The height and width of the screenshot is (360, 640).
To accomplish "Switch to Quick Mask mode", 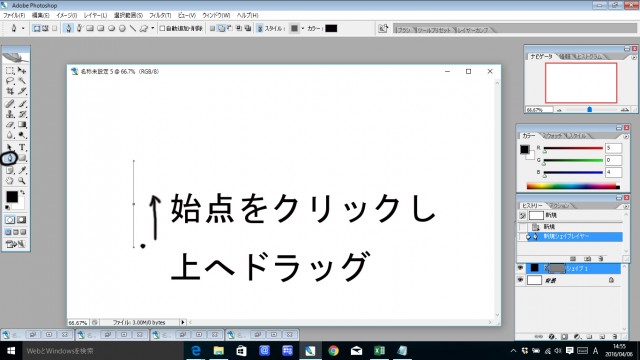I will [x=22, y=220].
